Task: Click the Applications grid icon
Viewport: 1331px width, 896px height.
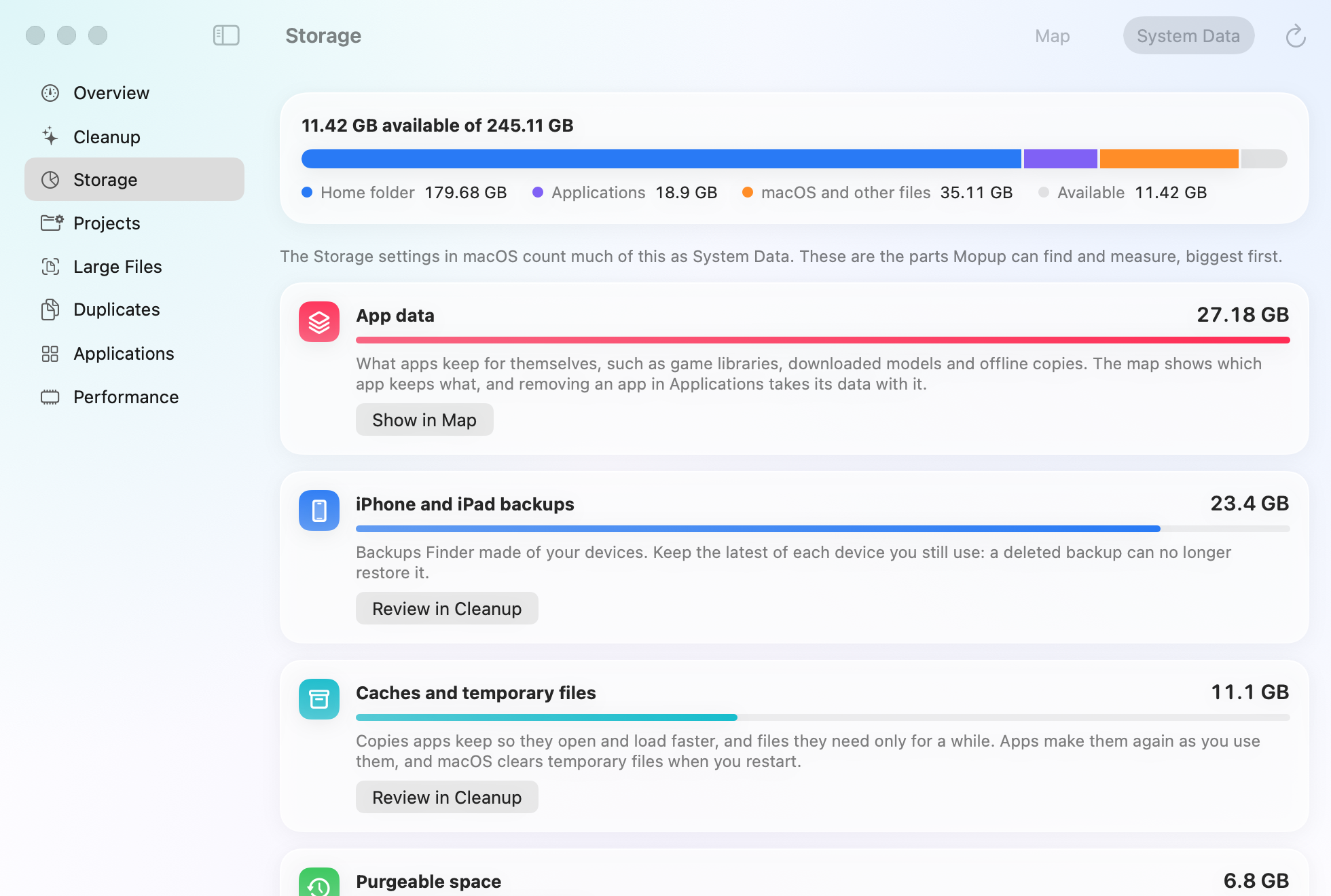Action: [50, 354]
